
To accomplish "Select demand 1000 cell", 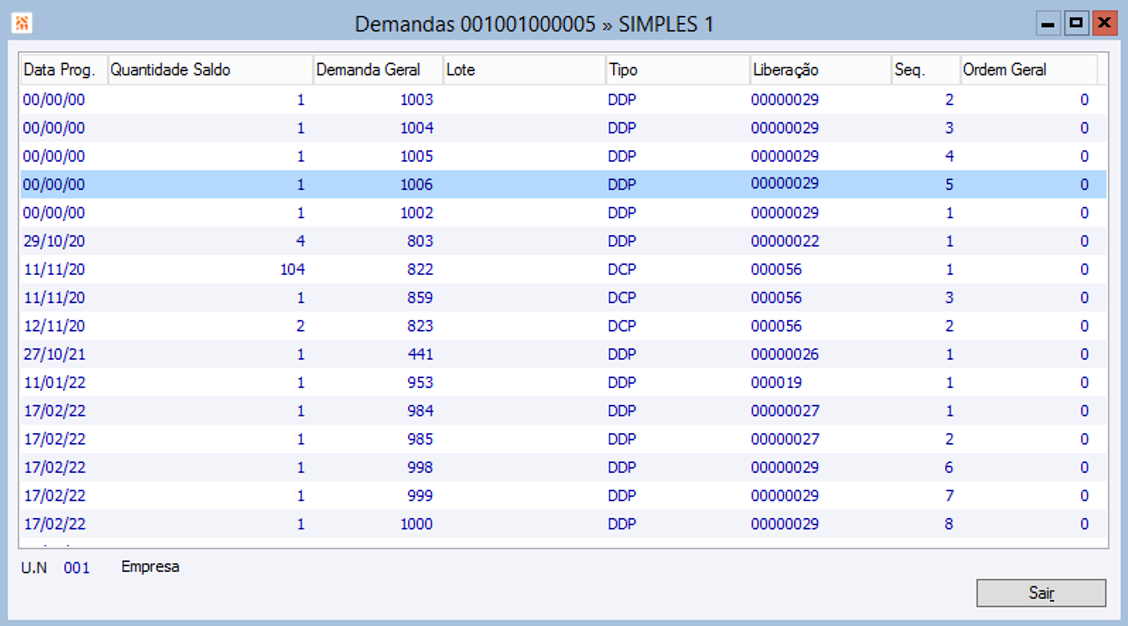I will (417, 524).
